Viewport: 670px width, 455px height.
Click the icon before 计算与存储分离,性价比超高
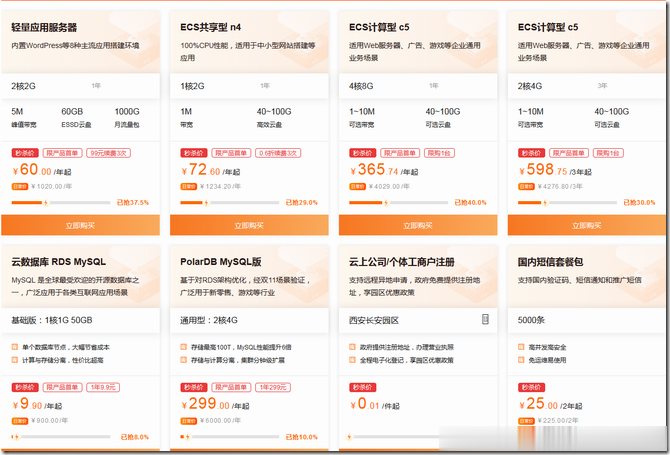15,360
